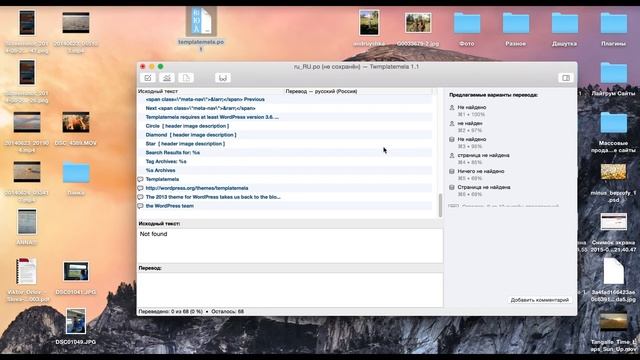Select the '%s Archives' row
Screen dimensions: 640x360
(284, 170)
